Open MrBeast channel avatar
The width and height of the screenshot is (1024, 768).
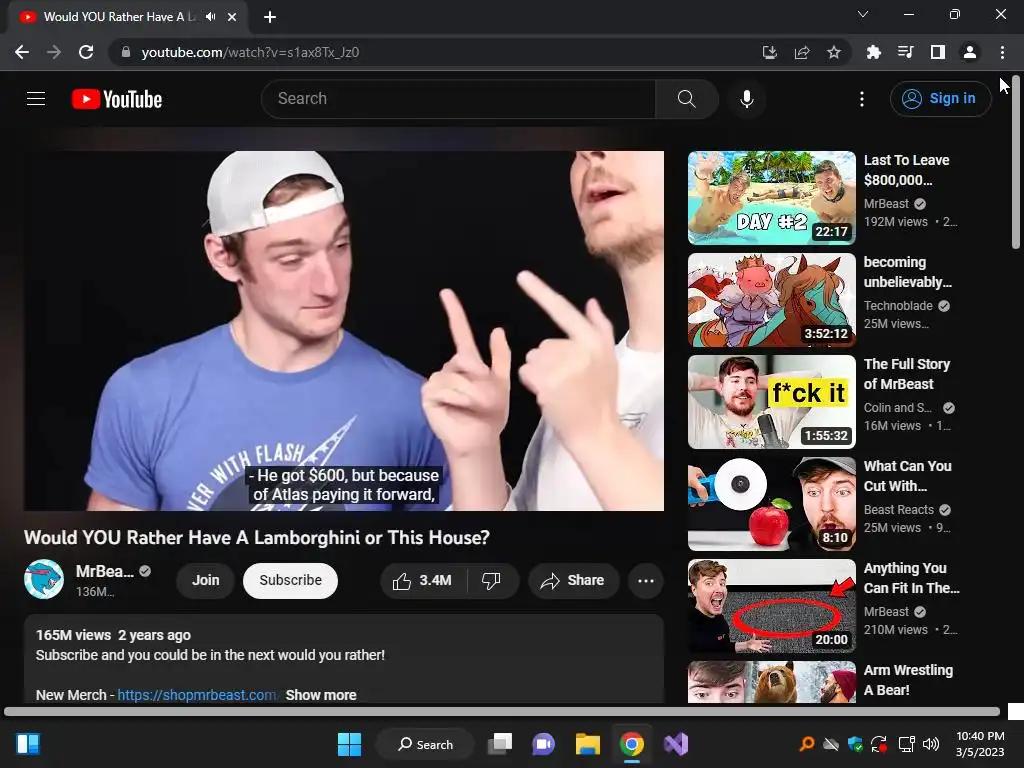[44, 579]
